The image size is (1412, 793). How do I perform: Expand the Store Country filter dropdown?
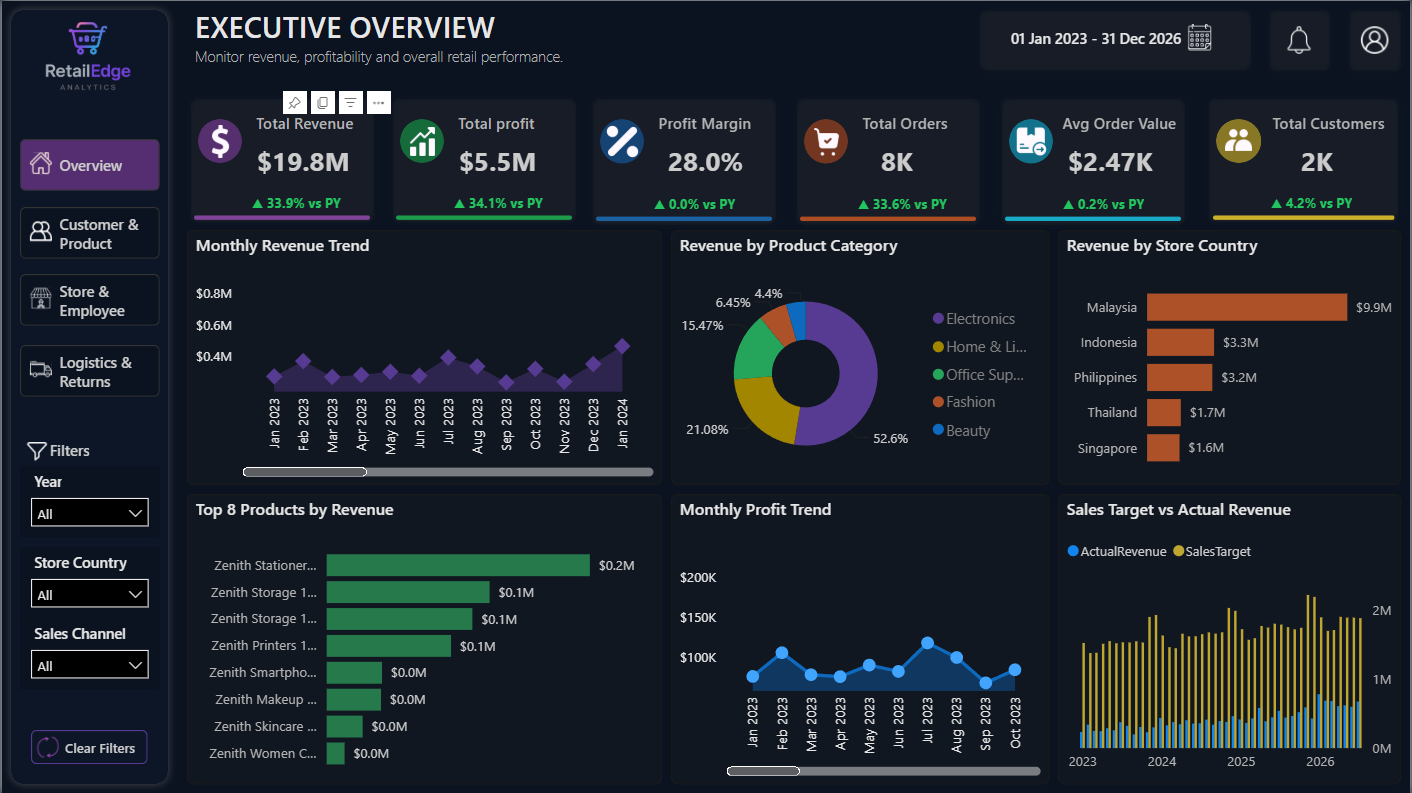pyautogui.click(x=90, y=594)
